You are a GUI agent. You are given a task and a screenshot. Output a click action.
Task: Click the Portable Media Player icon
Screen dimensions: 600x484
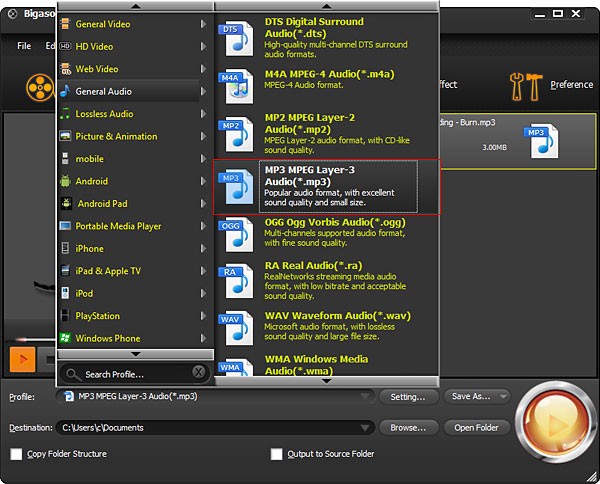tap(65, 226)
